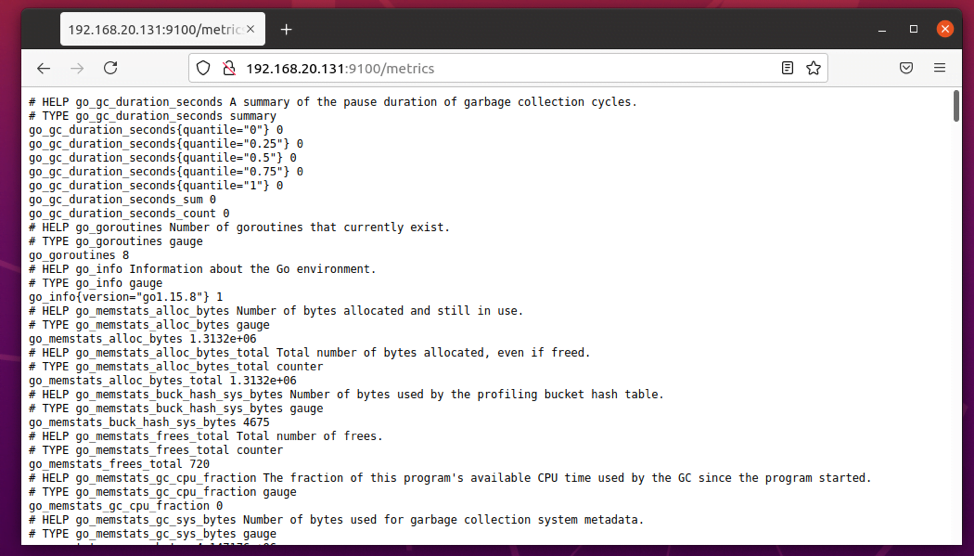This screenshot has height=556, width=974.
Task: Click 'go_gc_duration_seconds_count 0' line
Action: pyautogui.click(x=129, y=213)
